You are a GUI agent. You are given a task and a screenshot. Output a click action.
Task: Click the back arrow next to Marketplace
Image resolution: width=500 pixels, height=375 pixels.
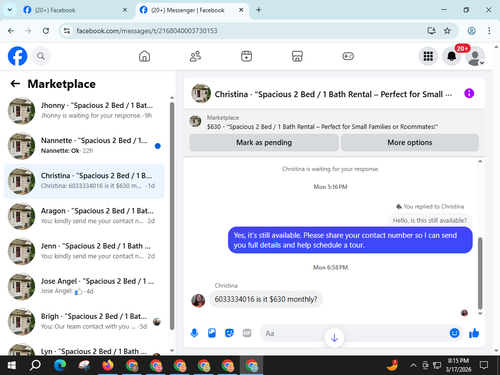tap(15, 84)
